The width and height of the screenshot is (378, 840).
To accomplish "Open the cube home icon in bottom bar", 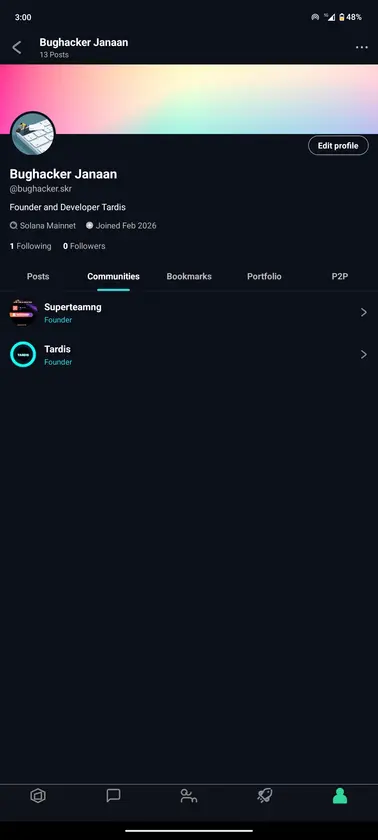I will pos(38,796).
